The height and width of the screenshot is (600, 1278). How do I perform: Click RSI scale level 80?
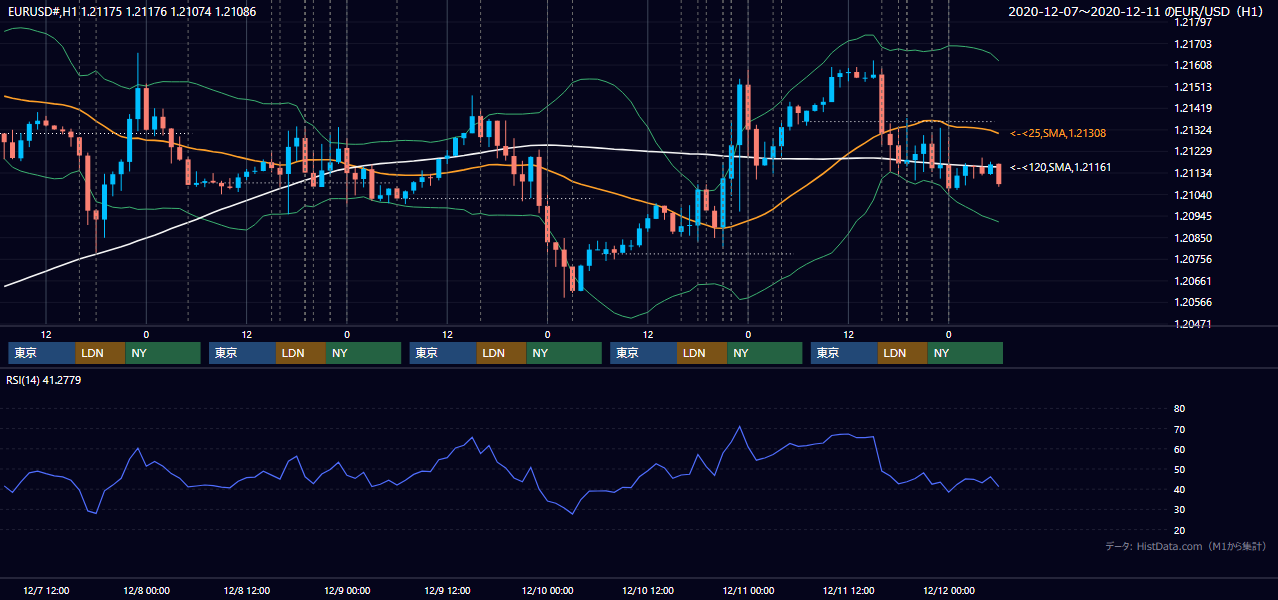click(x=1179, y=409)
